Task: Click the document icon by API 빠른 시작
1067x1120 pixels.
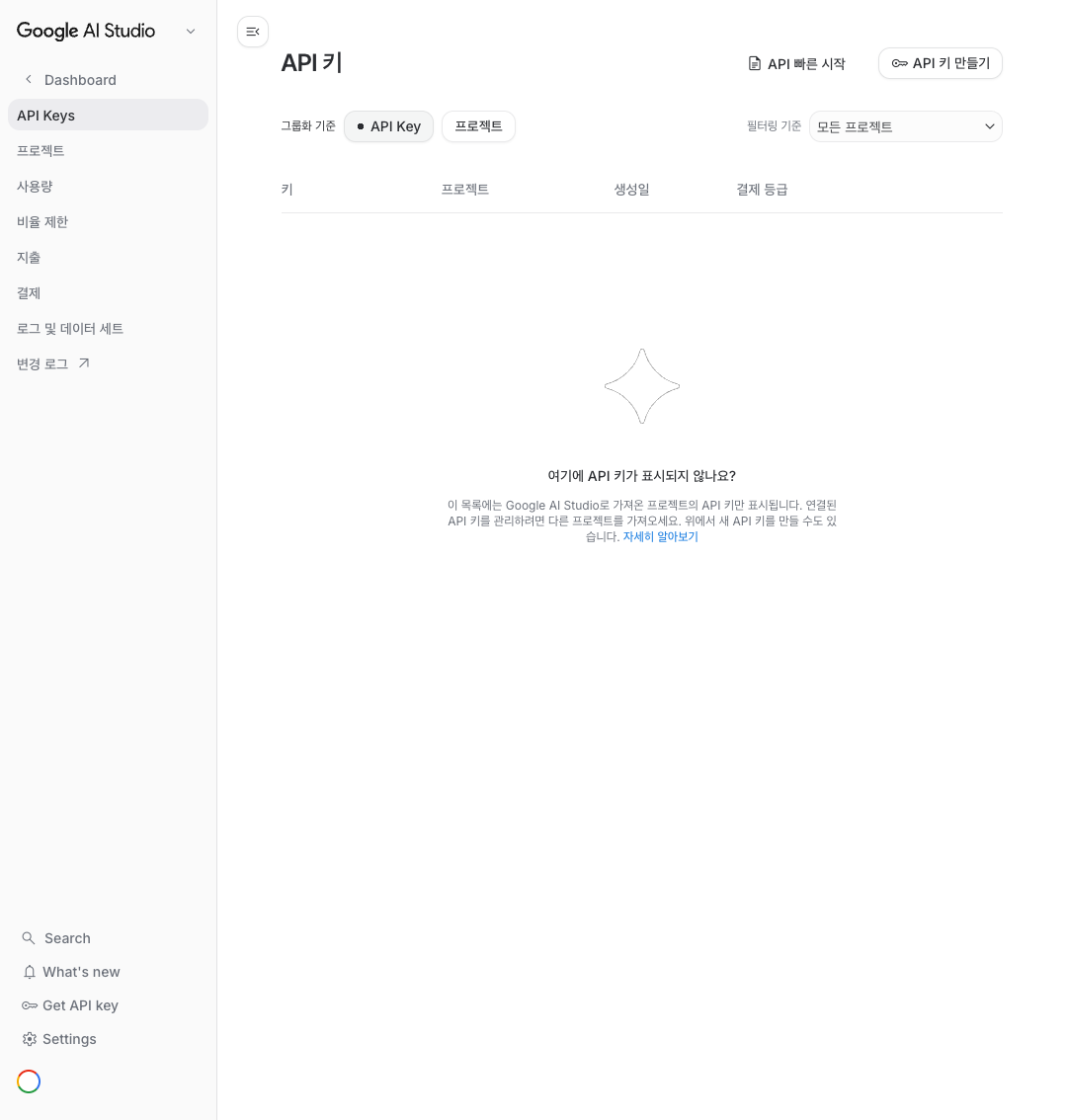Action: pos(754,63)
